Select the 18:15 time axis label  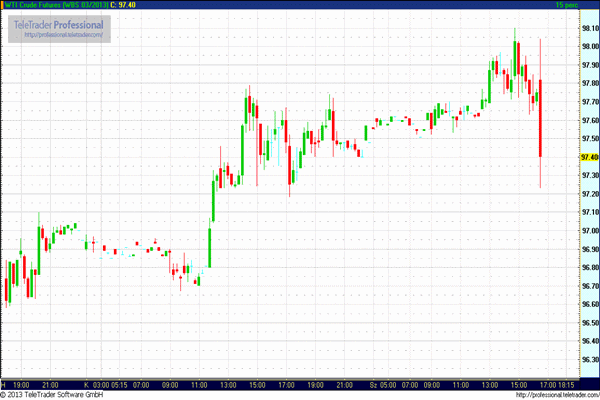click(x=566, y=384)
